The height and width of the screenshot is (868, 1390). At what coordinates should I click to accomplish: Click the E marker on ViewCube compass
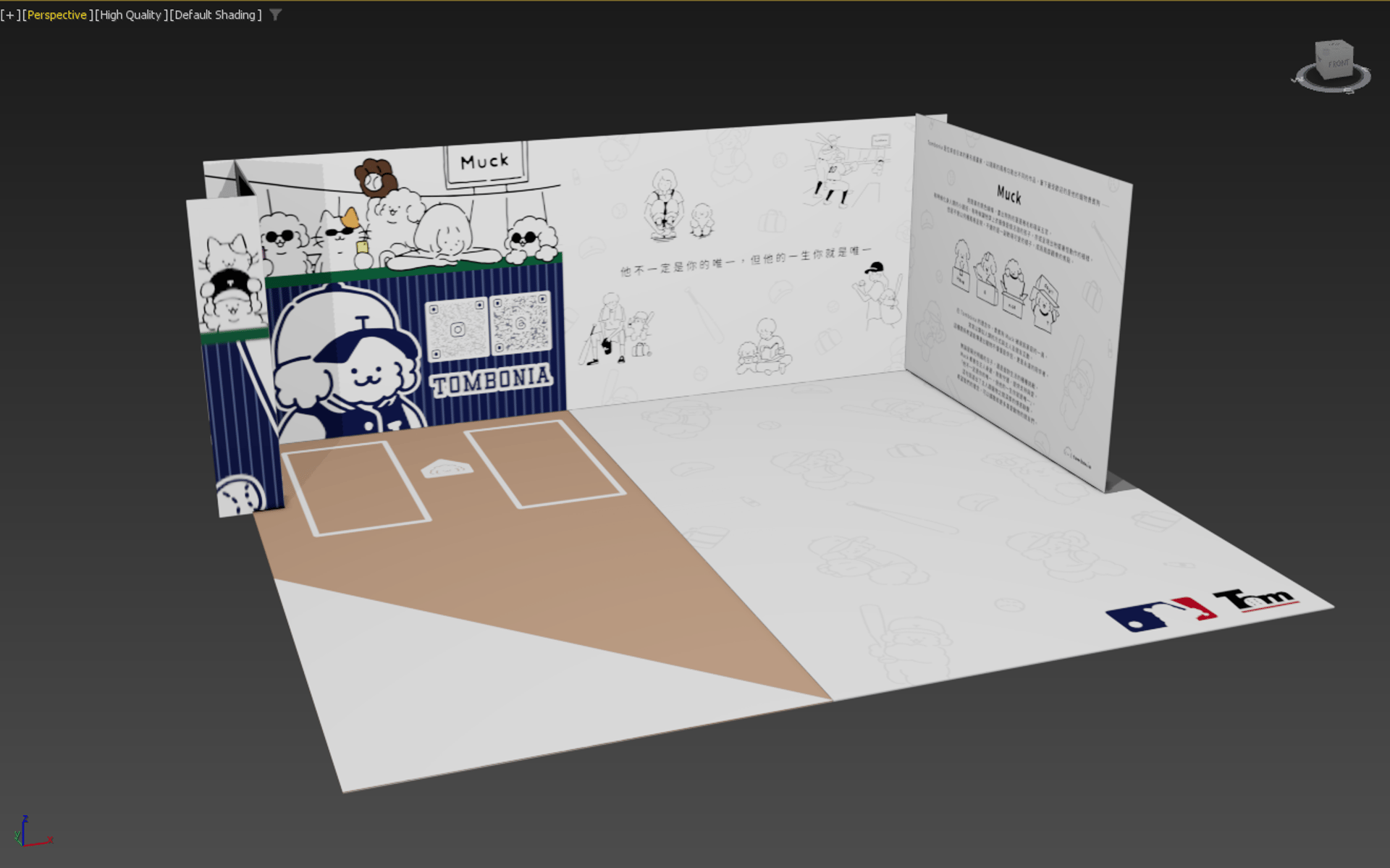(1365, 69)
